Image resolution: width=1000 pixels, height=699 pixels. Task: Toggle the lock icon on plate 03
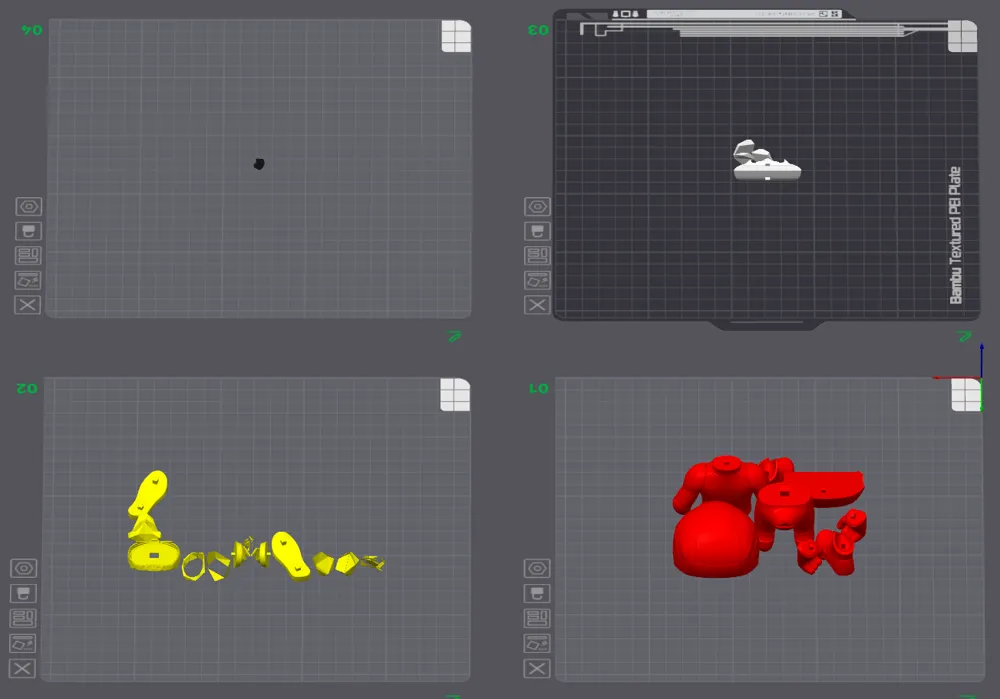pos(538,231)
